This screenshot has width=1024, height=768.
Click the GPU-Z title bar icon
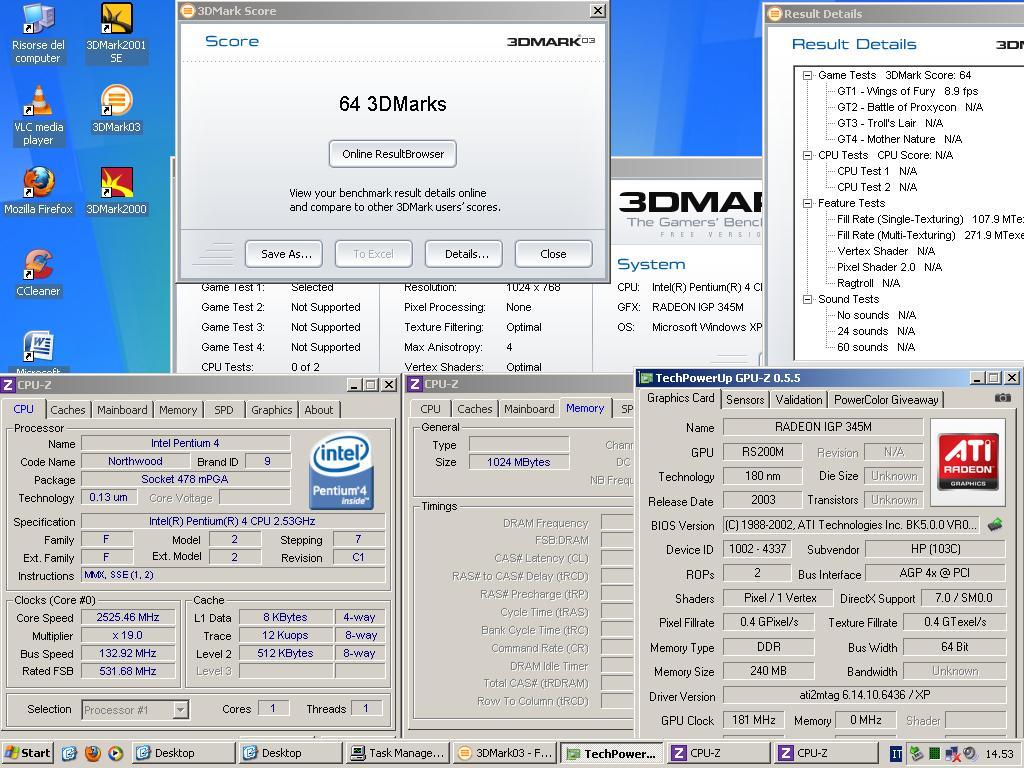coord(646,378)
